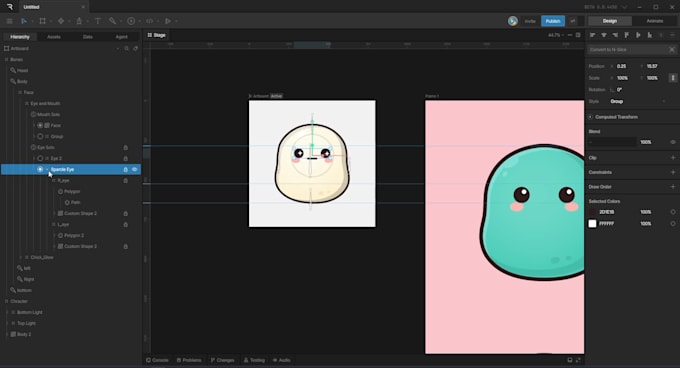This screenshot has height=368, width=680.
Task: Open the Rive logo home menu
Action: (x=10, y=7)
